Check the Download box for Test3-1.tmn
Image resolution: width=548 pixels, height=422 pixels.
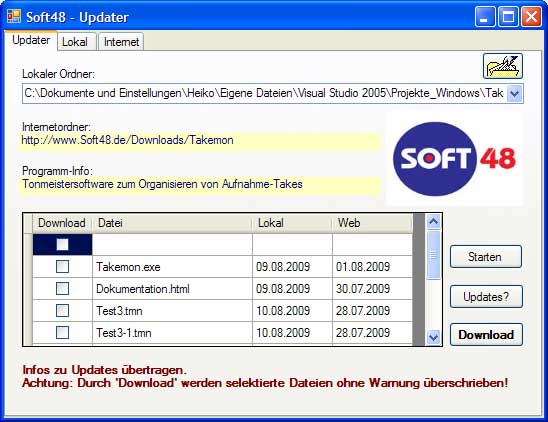[62, 332]
